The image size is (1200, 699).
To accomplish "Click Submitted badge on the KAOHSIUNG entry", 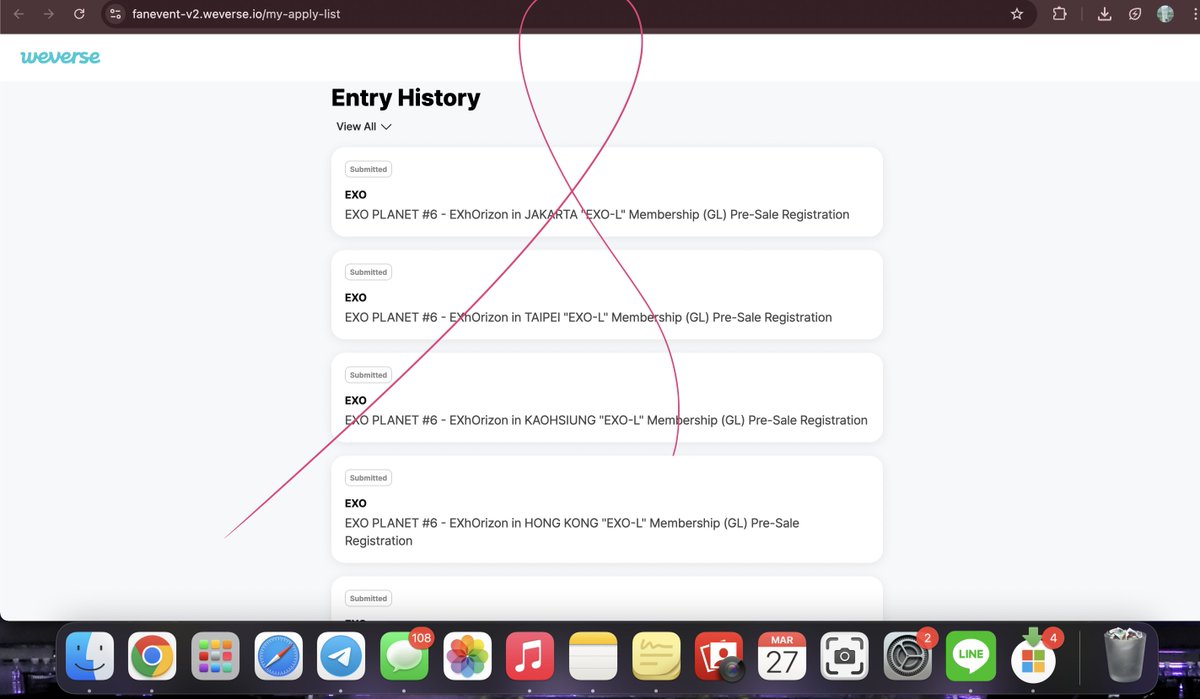I will coord(368,375).
